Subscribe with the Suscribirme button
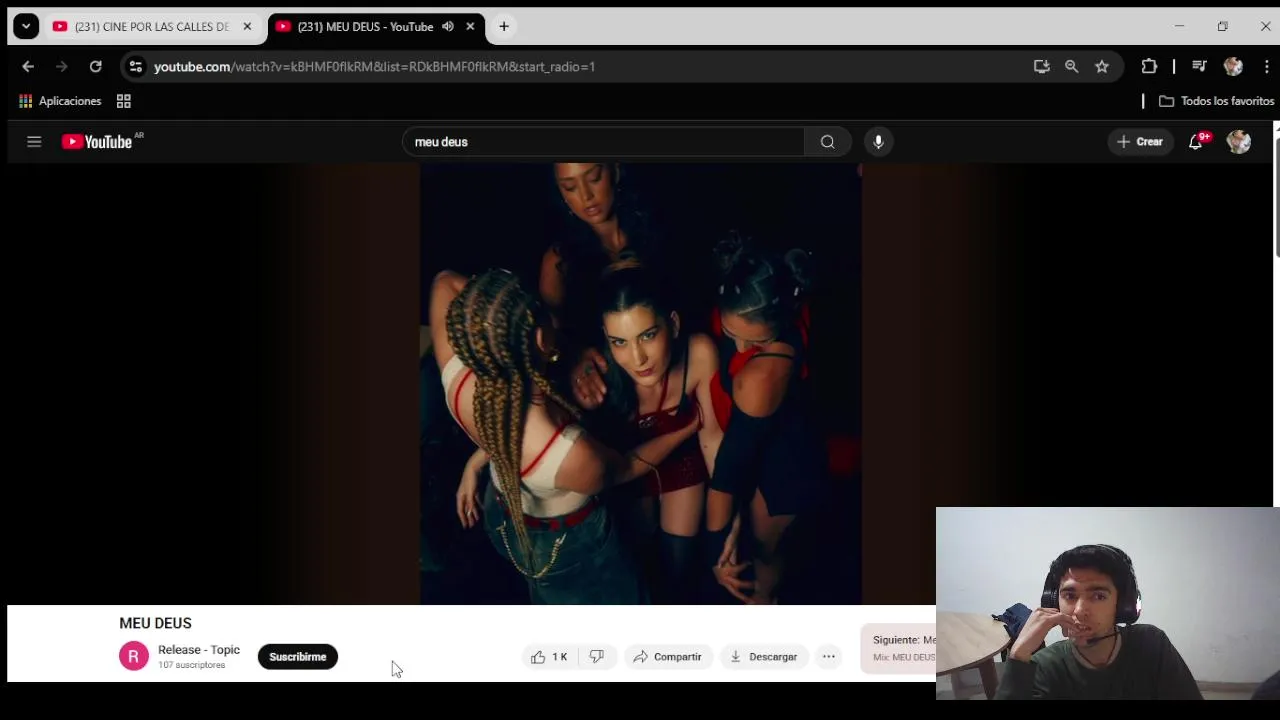The height and width of the screenshot is (720, 1280). point(298,657)
